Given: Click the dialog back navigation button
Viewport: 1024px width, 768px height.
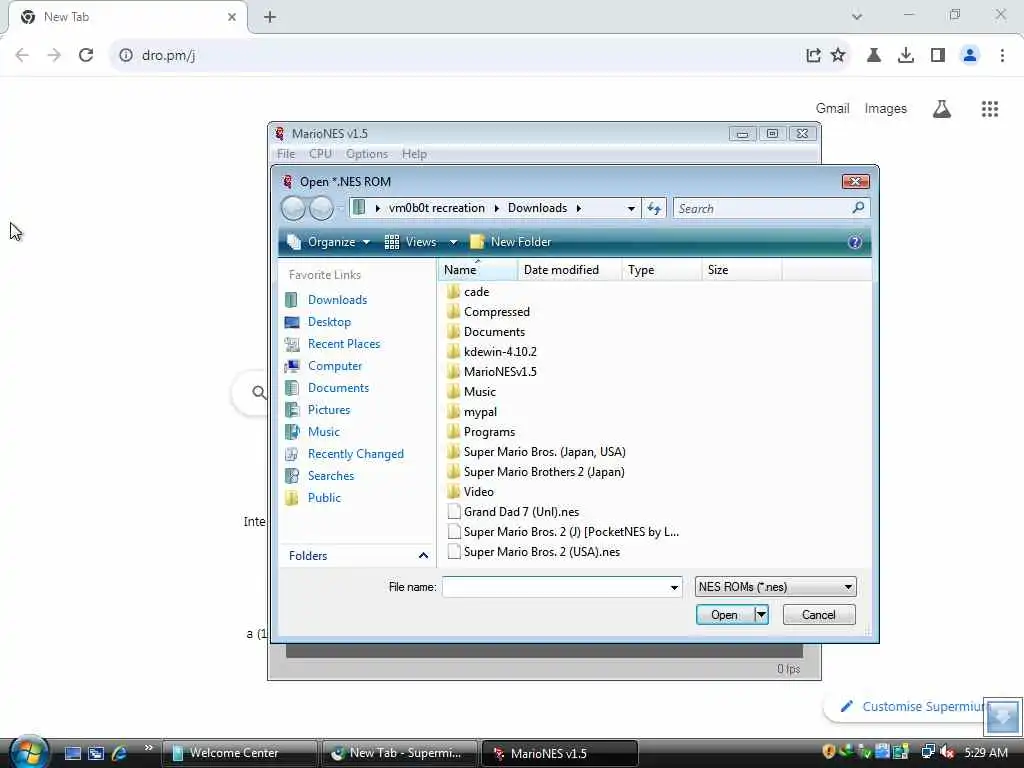Looking at the screenshot, I should tap(293, 208).
